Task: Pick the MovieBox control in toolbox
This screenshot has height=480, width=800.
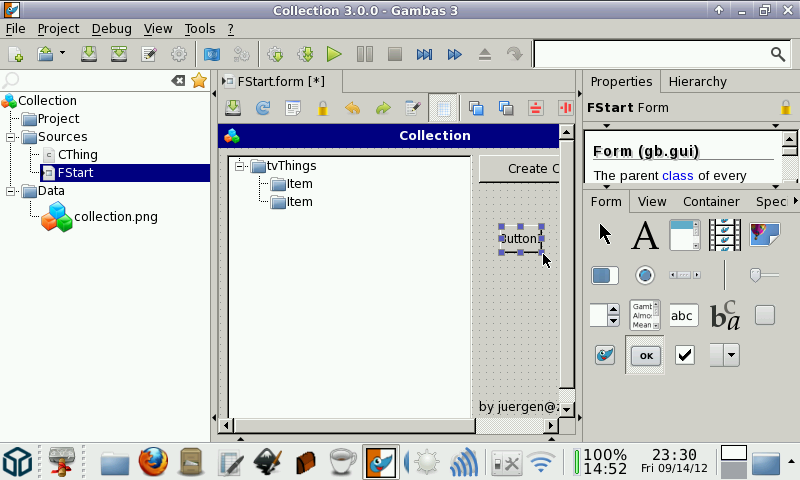Action: click(x=724, y=235)
